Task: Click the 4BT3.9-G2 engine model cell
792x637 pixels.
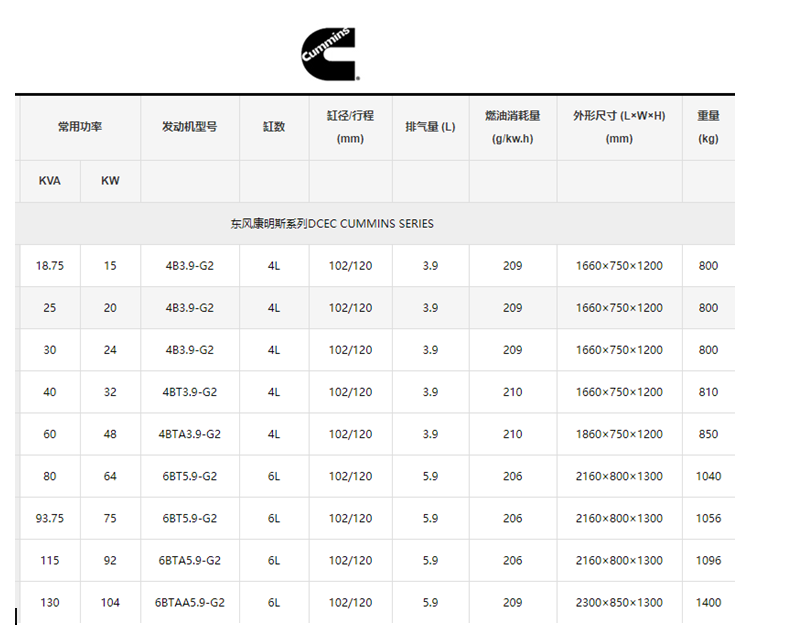Action: [189, 392]
